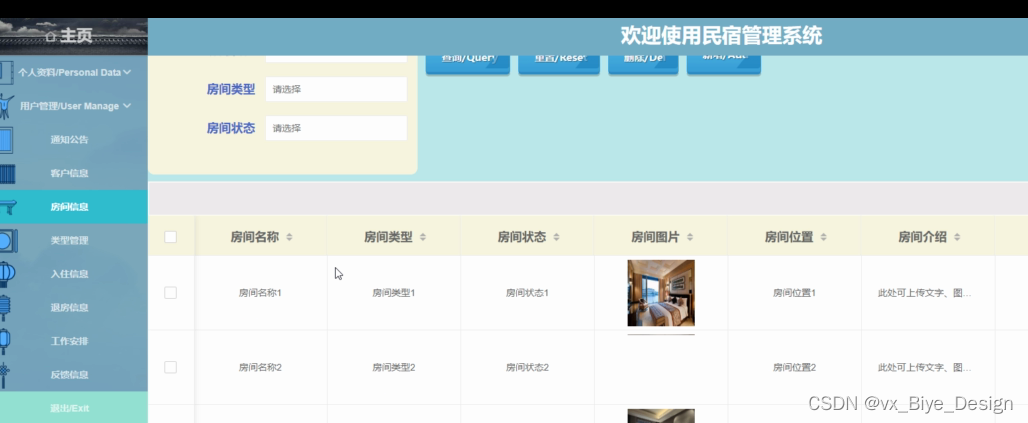Screen dimensions: 1028x423
Task: Toggle the select-all checkbox in table header
Action: click(170, 237)
